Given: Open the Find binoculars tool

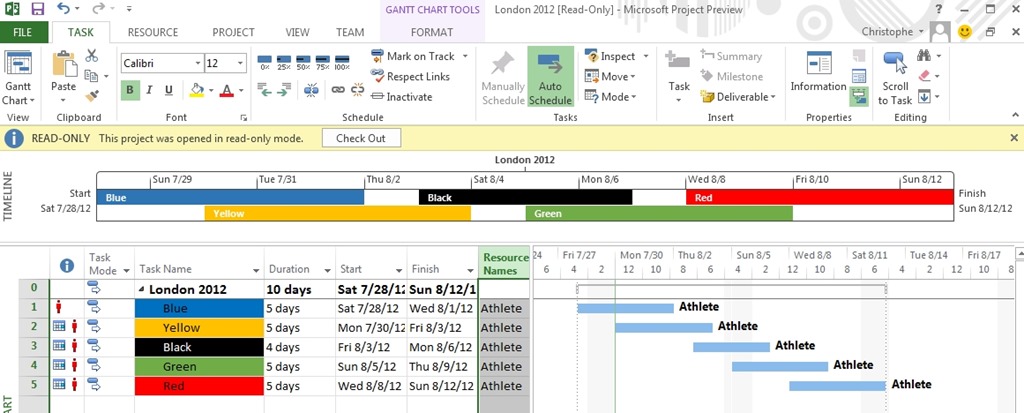Looking at the screenshot, I should (924, 56).
